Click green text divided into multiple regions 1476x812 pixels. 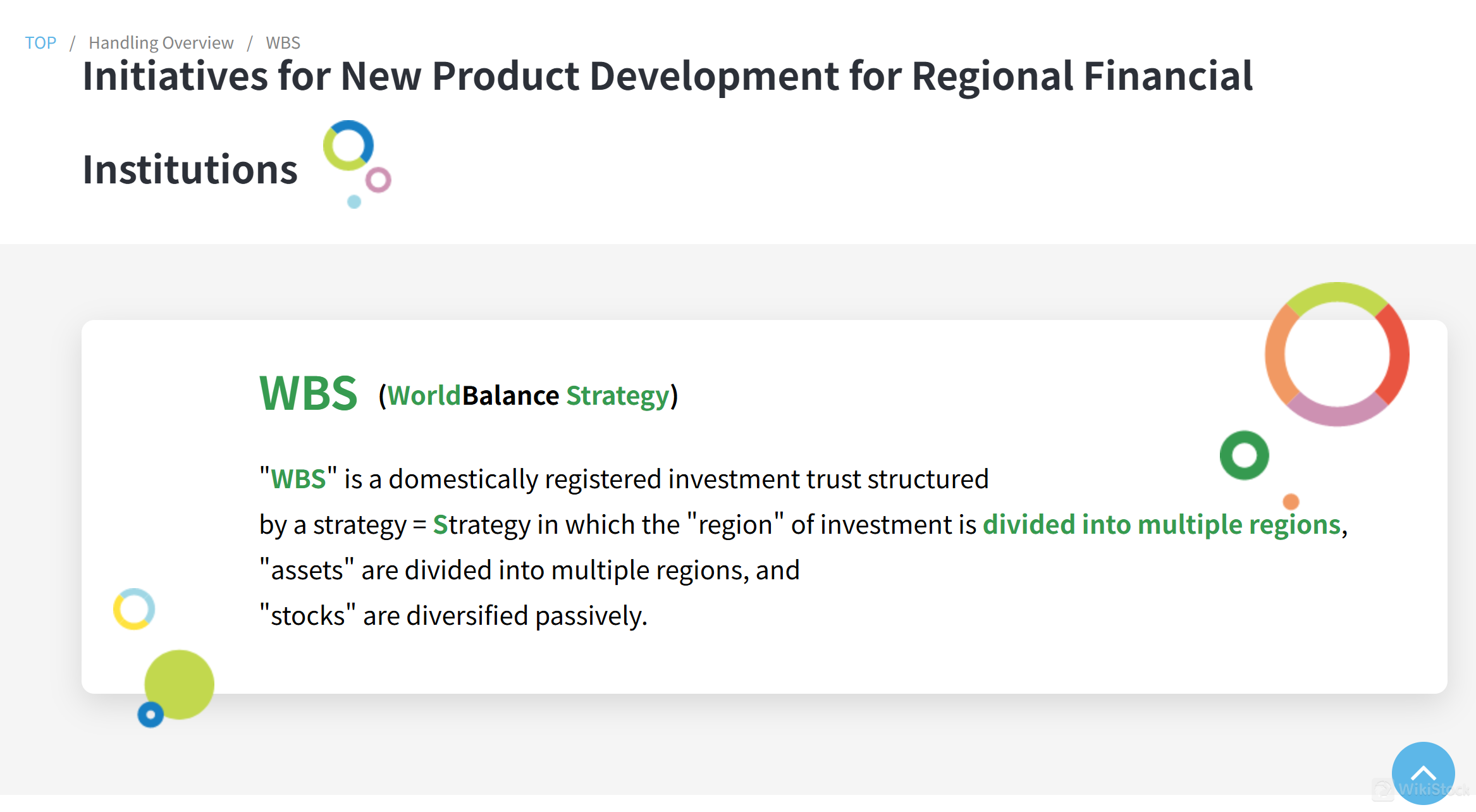pyautogui.click(x=1161, y=524)
